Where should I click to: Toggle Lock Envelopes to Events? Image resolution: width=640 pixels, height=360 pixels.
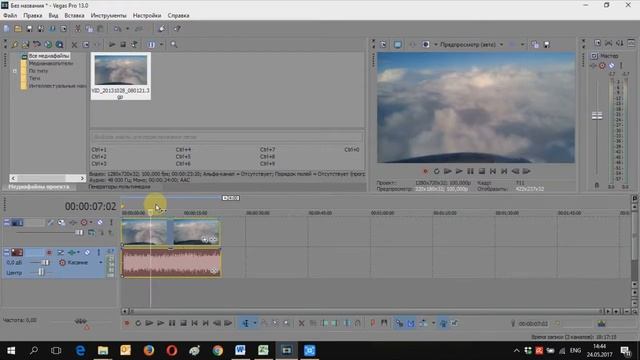click(x=443, y=323)
